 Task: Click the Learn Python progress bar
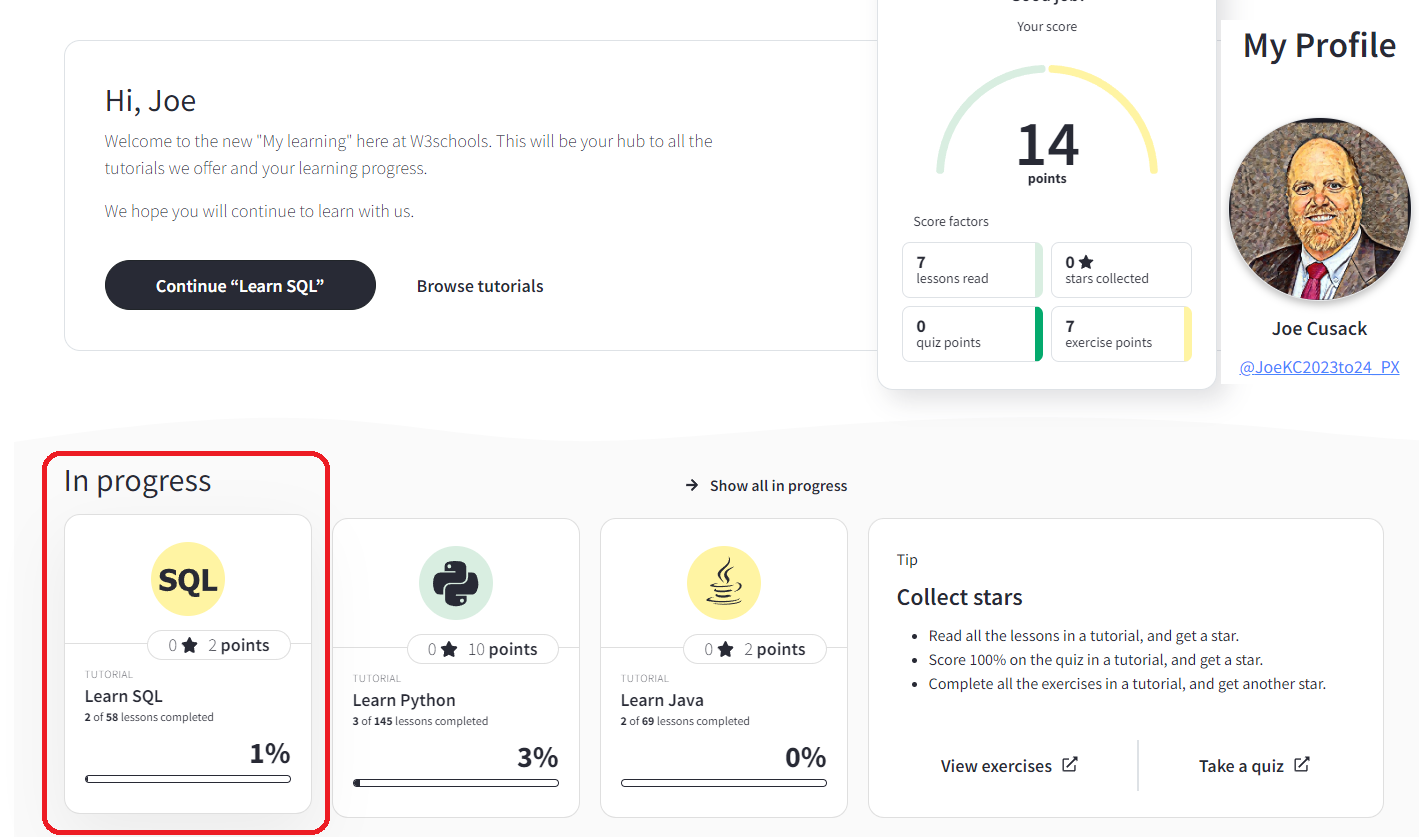coord(456,783)
